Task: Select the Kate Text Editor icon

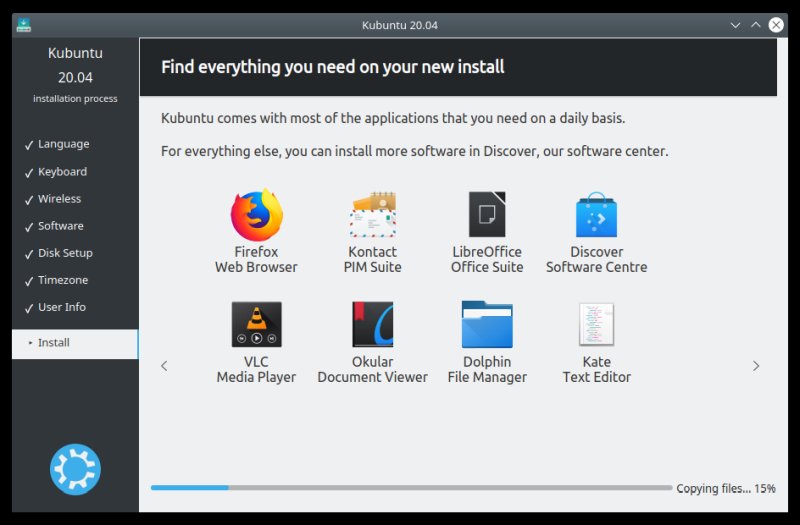Action: tap(596, 325)
